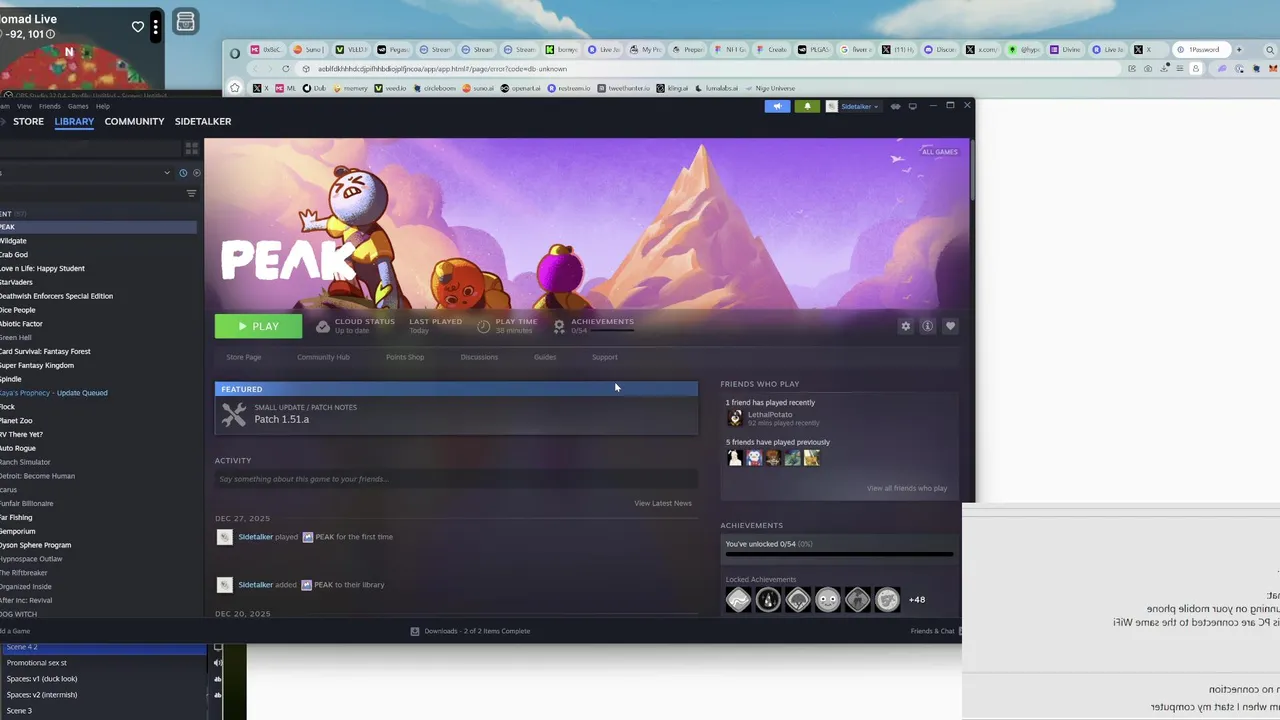
Task: Open PEAK Discussions link
Action: pos(479,357)
